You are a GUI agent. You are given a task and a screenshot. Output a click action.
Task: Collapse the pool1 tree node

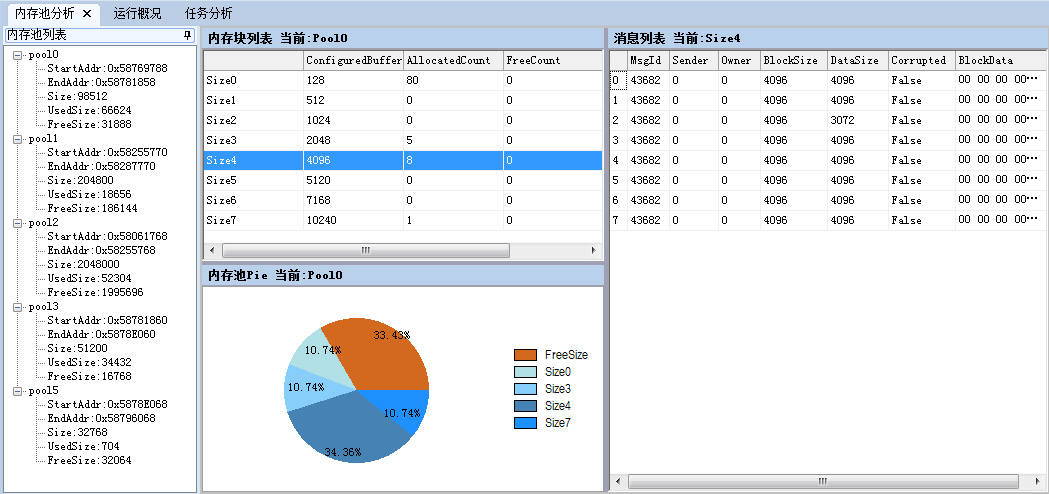click(x=19, y=139)
